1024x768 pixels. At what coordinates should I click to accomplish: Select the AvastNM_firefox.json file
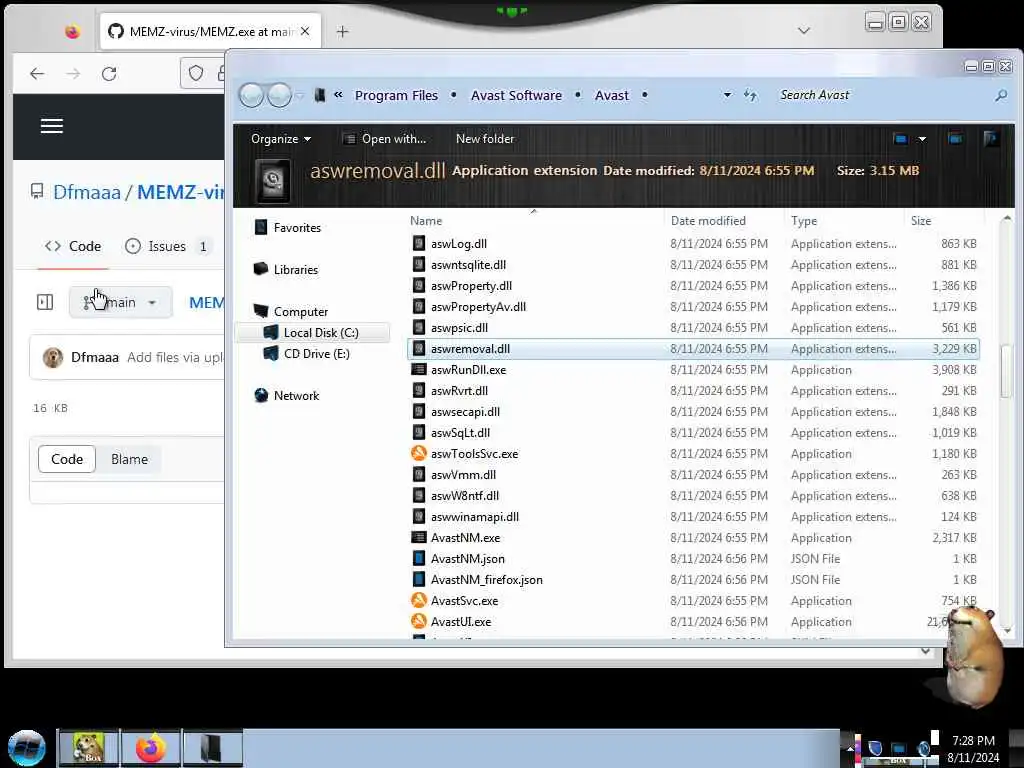tap(487, 579)
